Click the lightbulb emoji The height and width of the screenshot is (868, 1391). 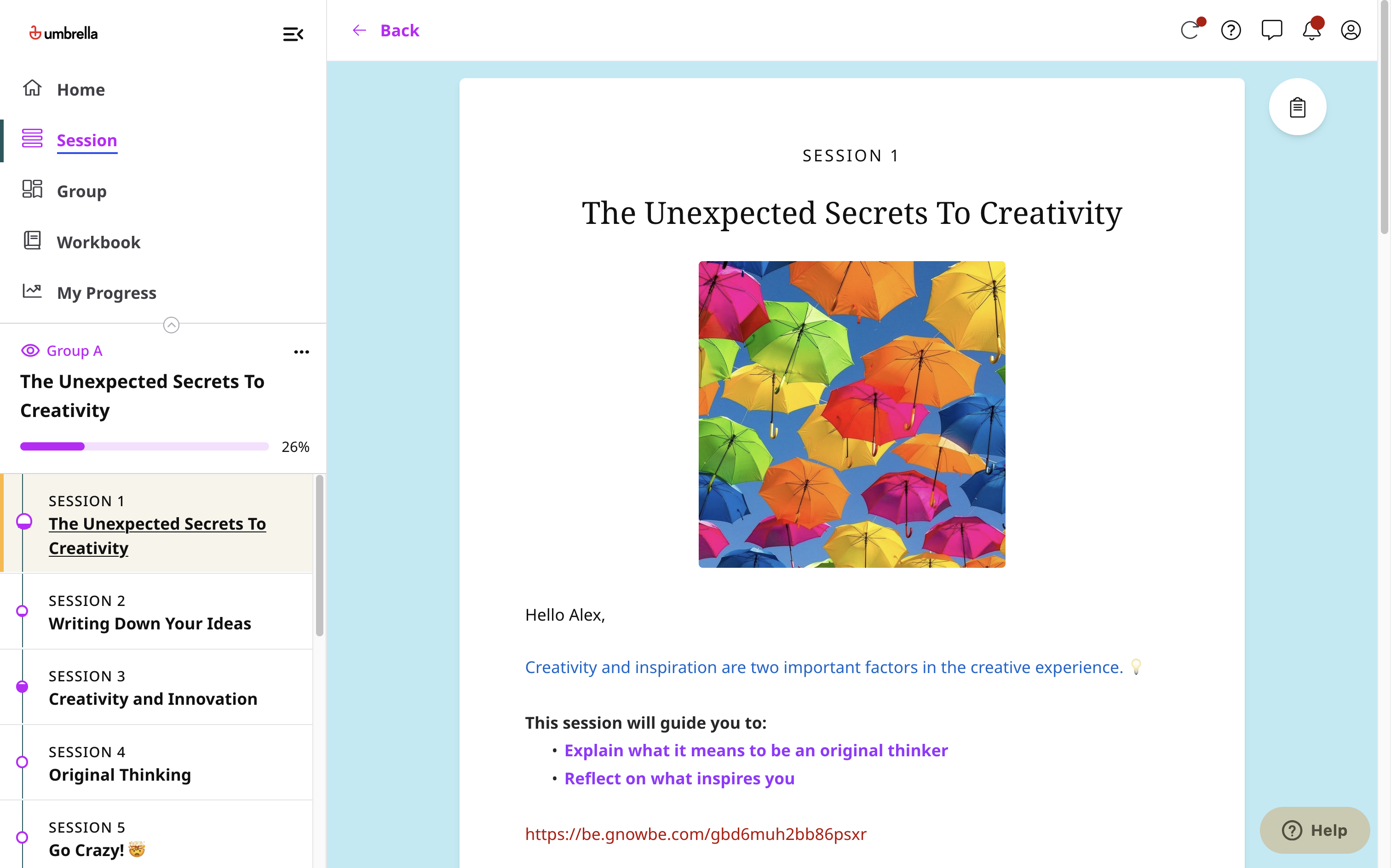click(1135, 667)
